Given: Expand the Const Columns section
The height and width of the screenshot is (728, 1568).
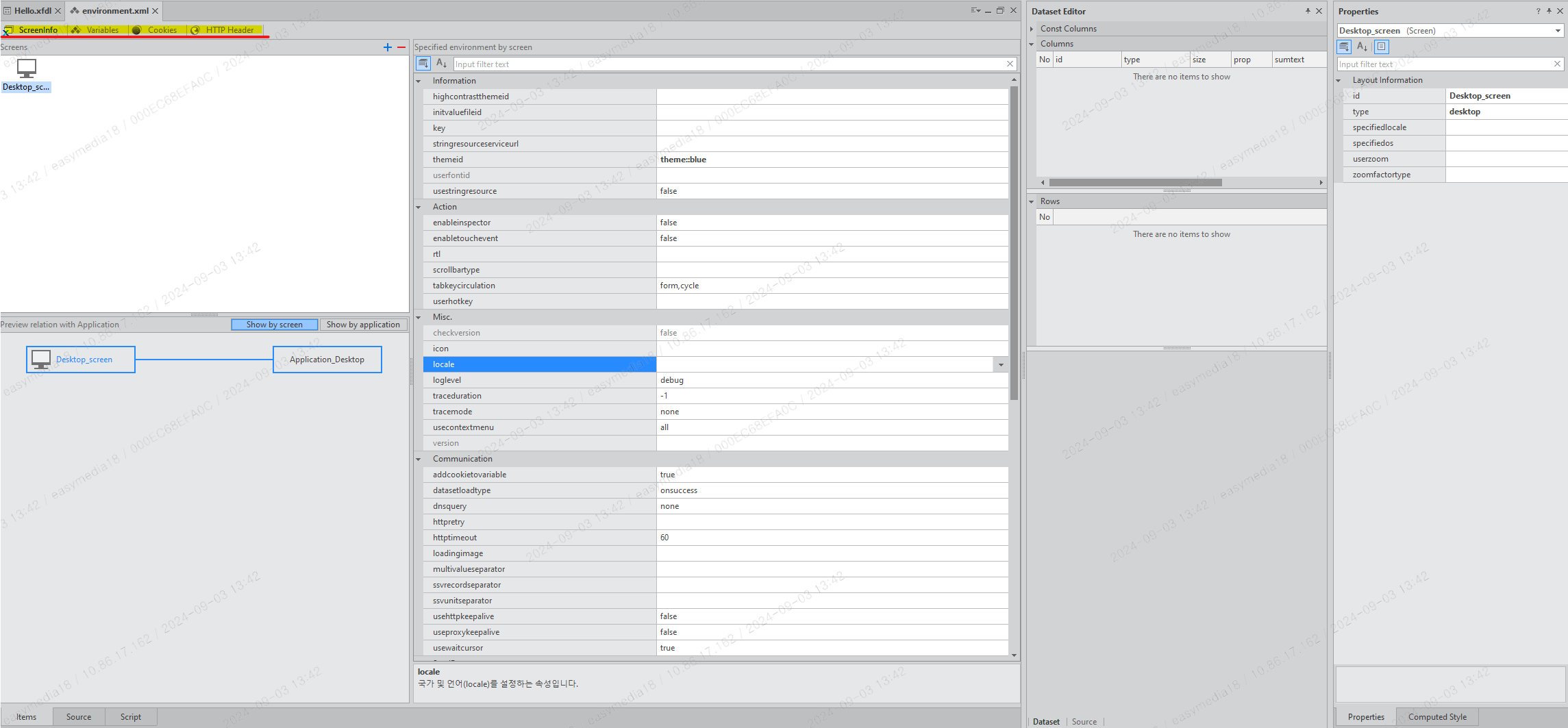Looking at the screenshot, I should tap(1032, 29).
